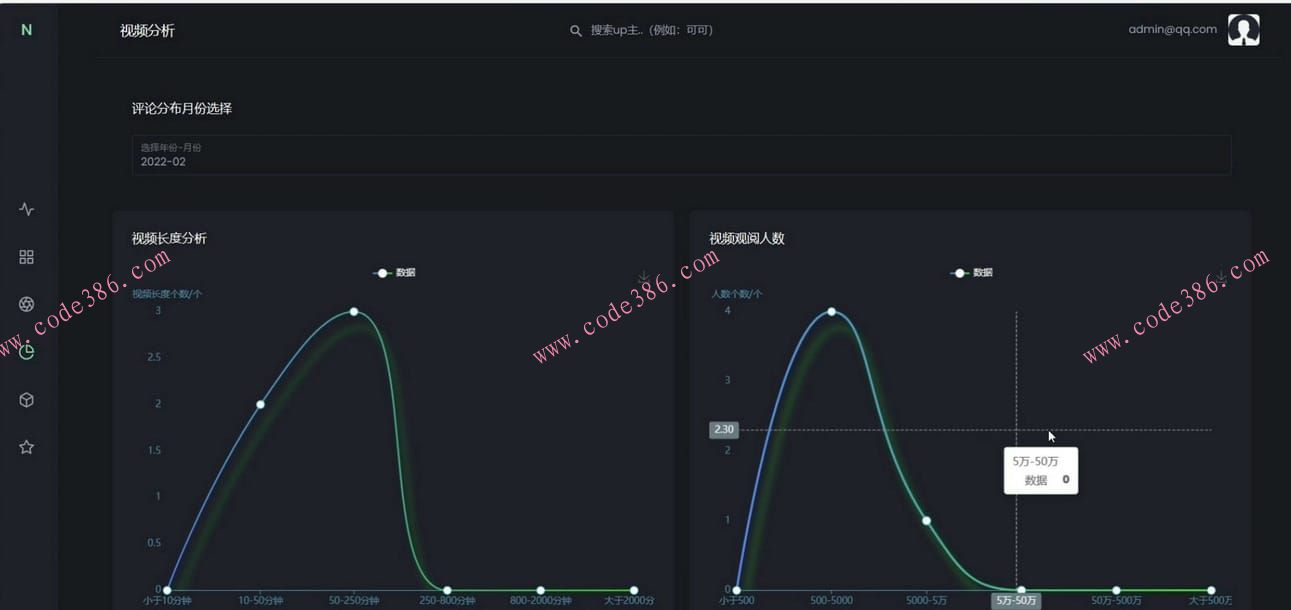
Task: Open the user avatar in top right
Action: tap(1243, 30)
